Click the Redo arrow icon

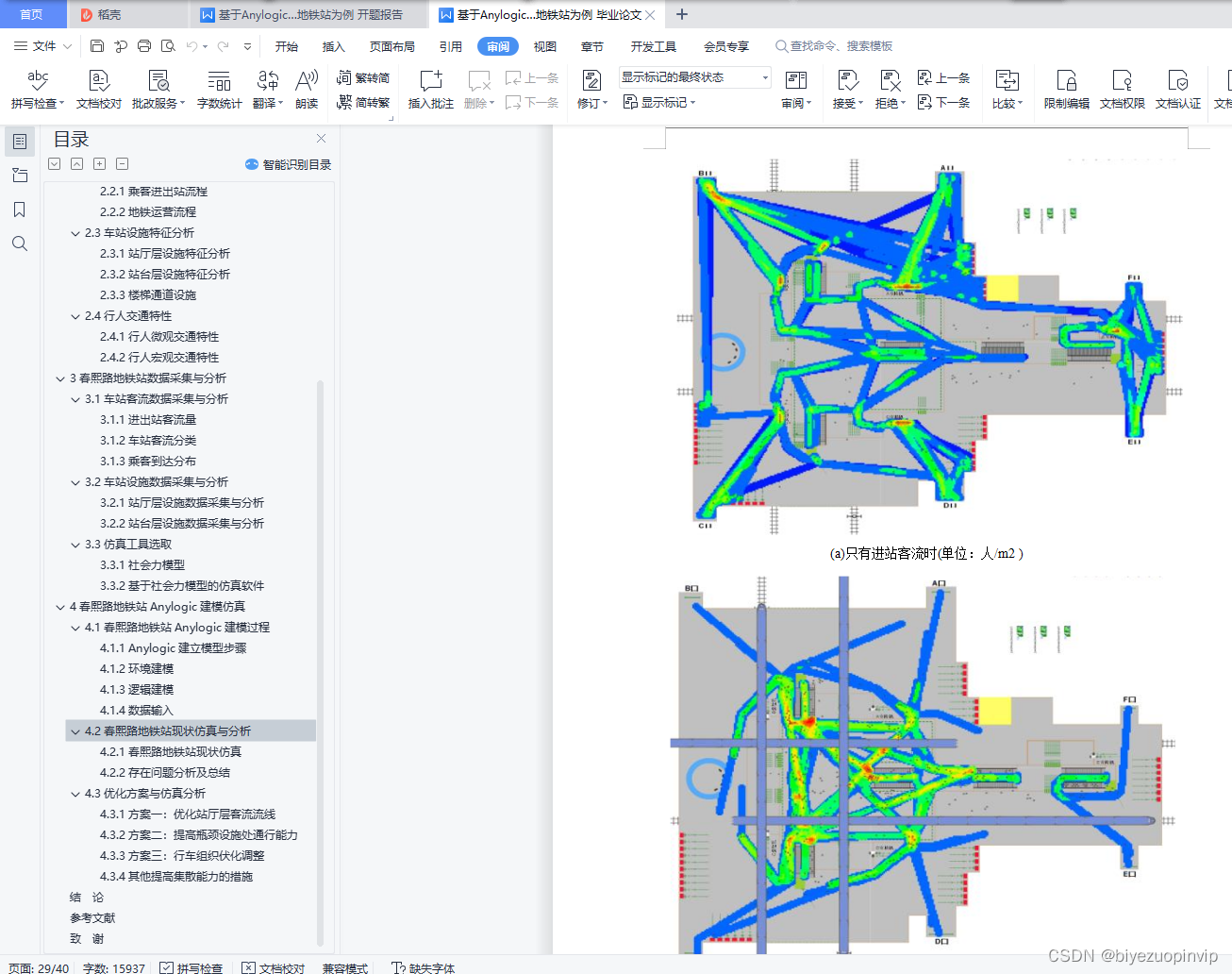[x=224, y=45]
